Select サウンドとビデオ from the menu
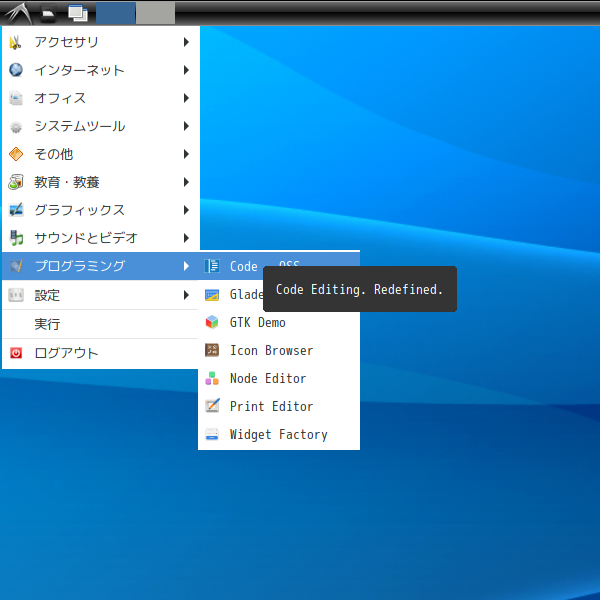 pyautogui.click(x=85, y=238)
